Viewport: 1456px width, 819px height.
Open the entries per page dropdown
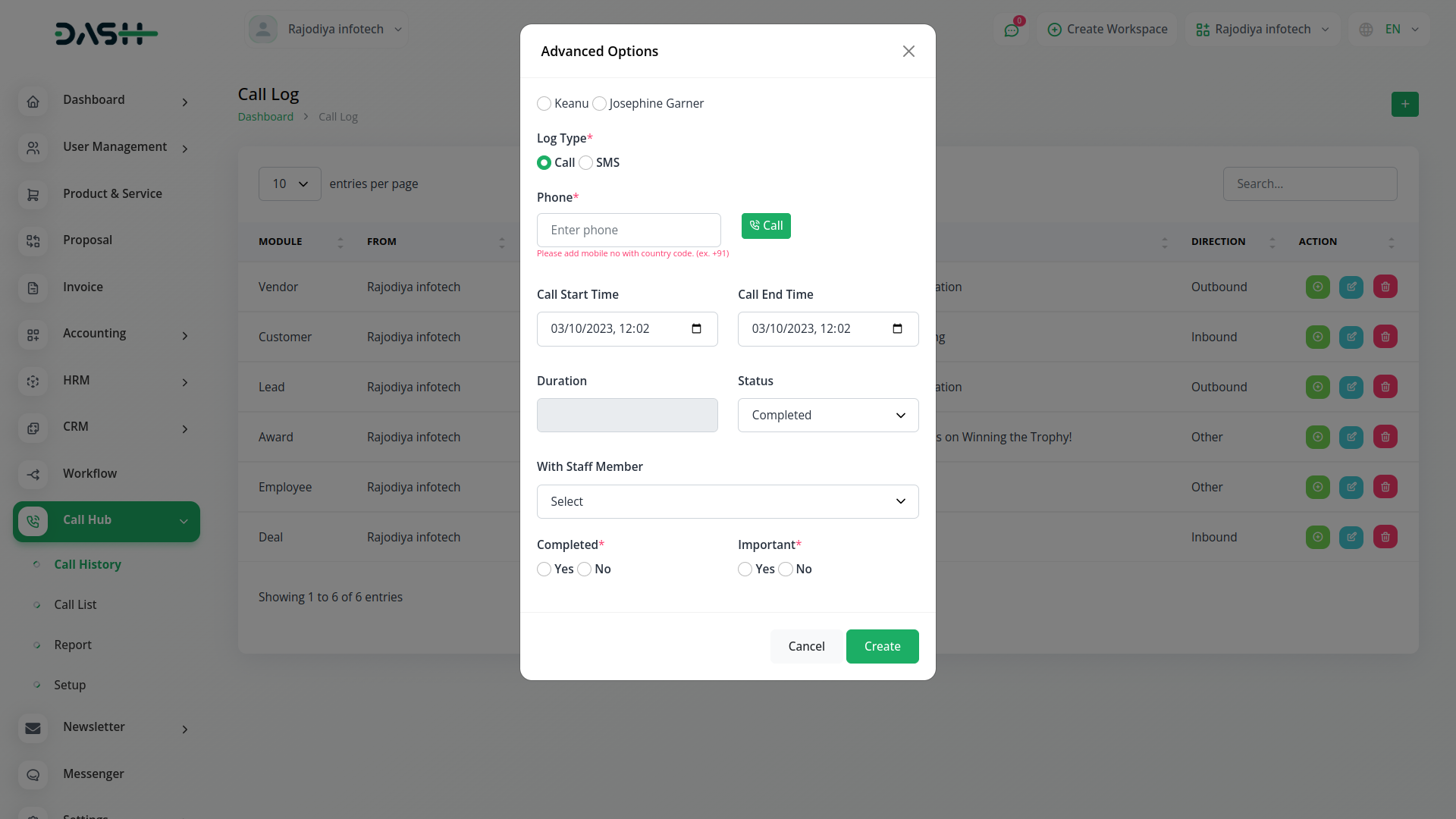click(290, 184)
